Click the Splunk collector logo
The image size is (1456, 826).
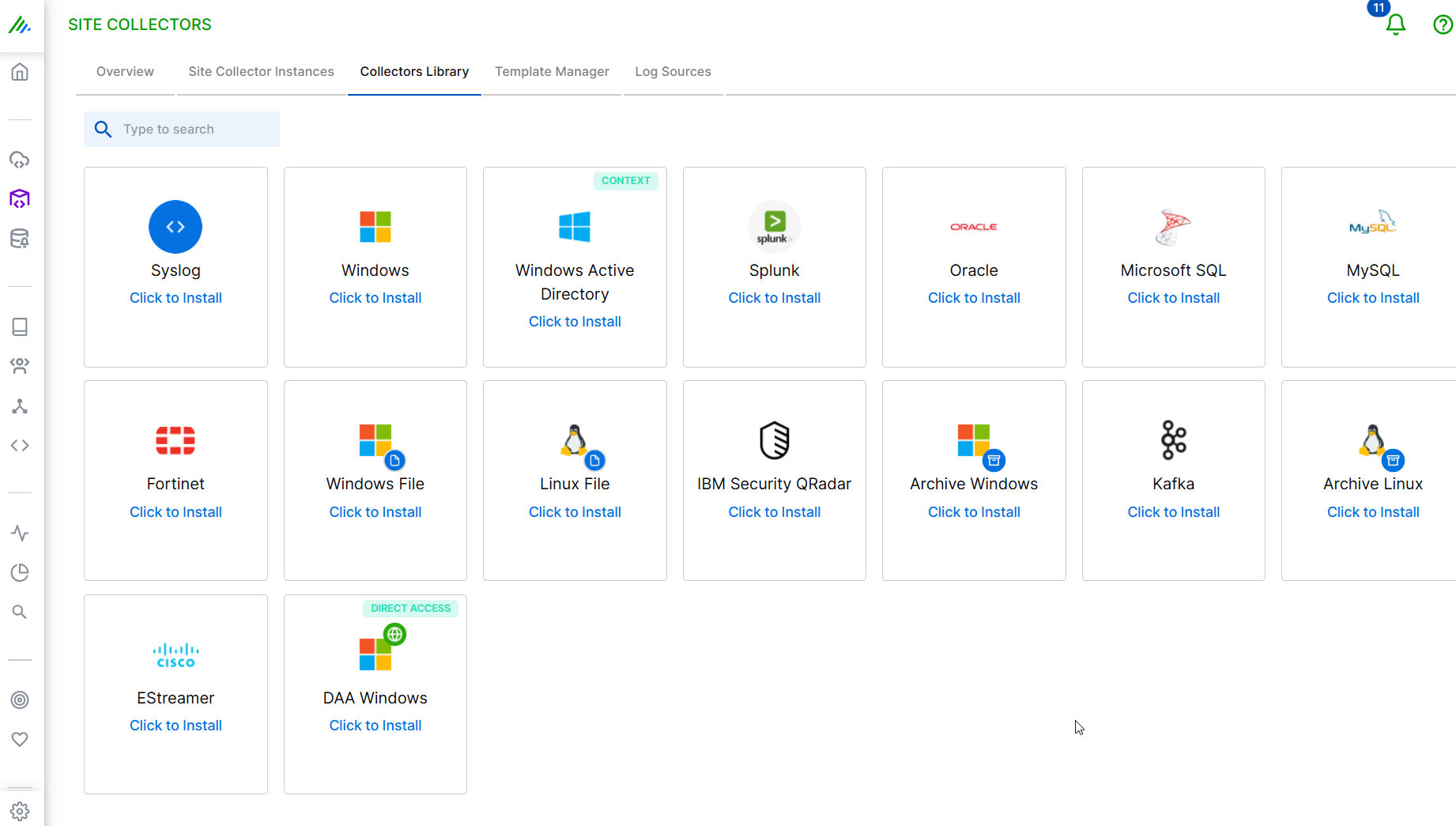pyautogui.click(x=774, y=227)
